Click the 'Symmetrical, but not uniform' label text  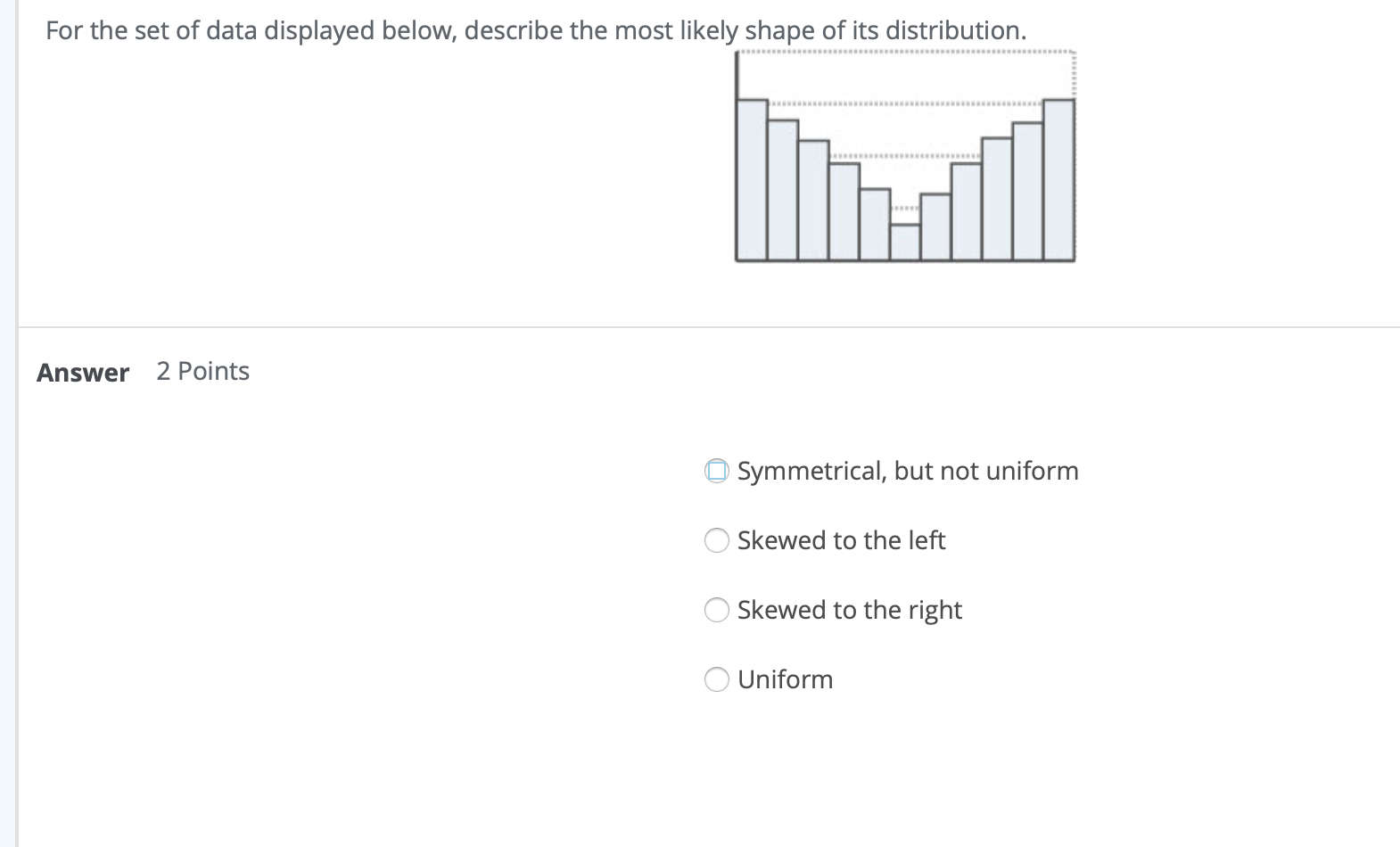coord(907,470)
